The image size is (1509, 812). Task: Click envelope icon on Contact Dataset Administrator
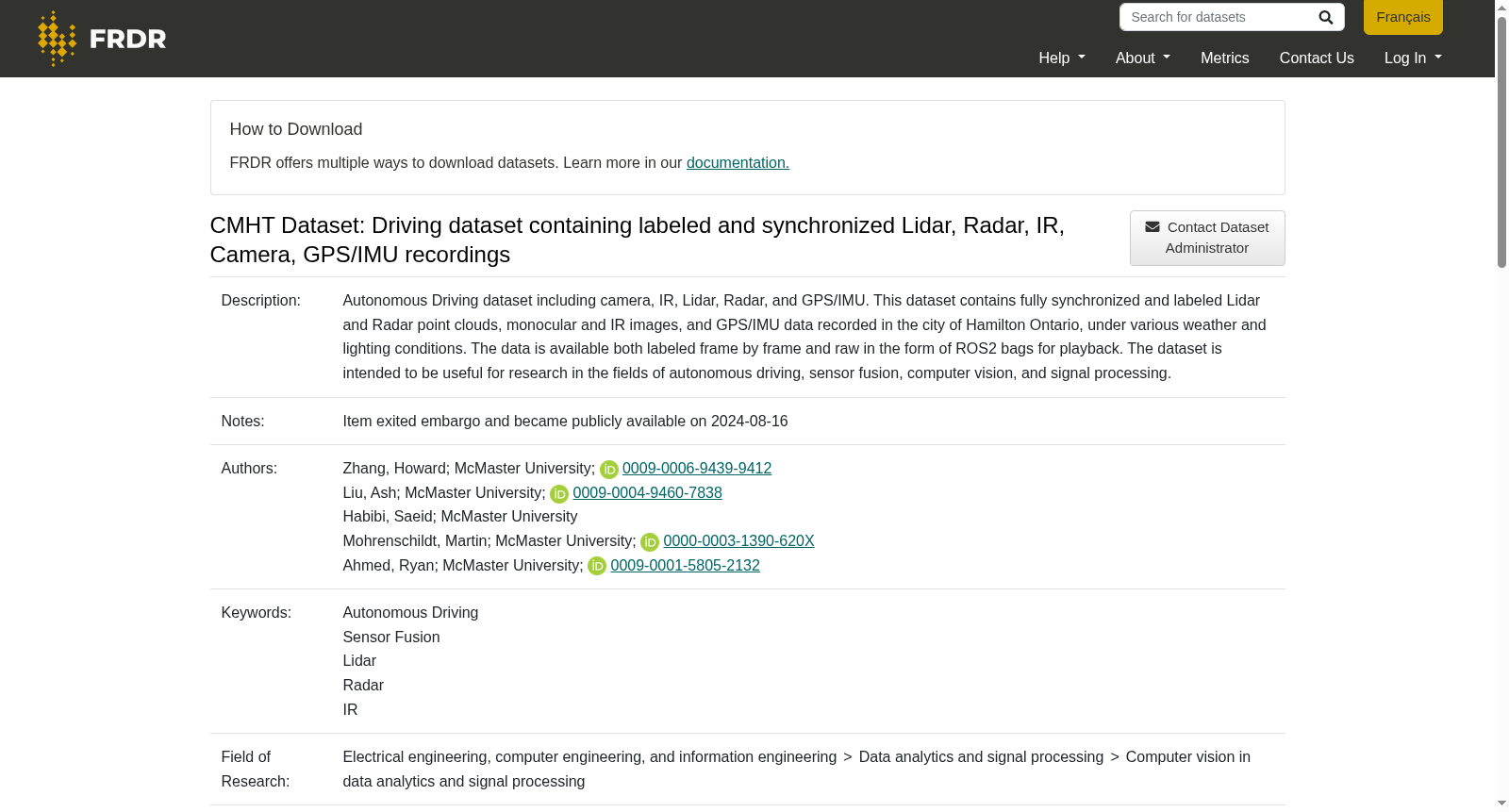pos(1152,227)
